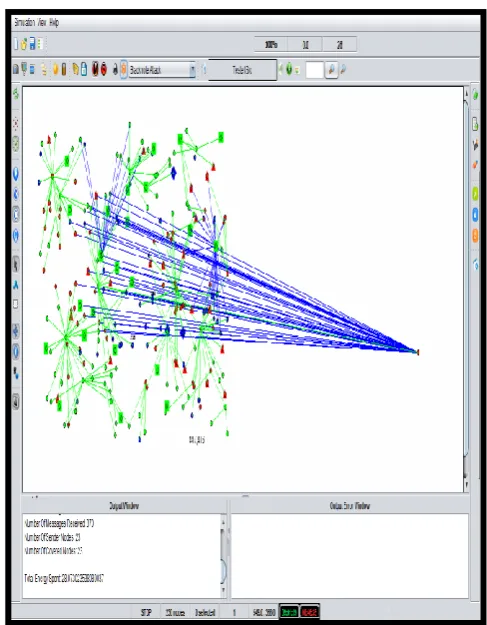The image size is (487, 625).
Task: Click the sink node at far right of graph
Action: coord(418,352)
